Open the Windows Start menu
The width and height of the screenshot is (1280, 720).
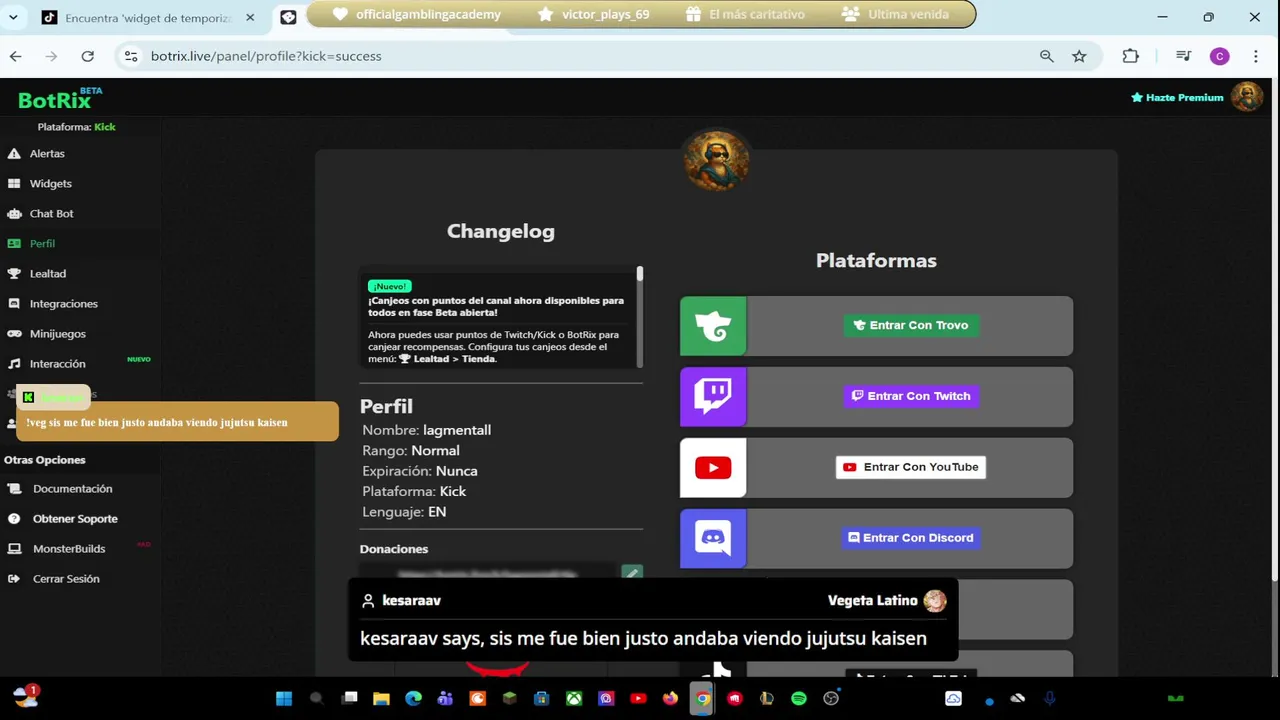coord(284,699)
